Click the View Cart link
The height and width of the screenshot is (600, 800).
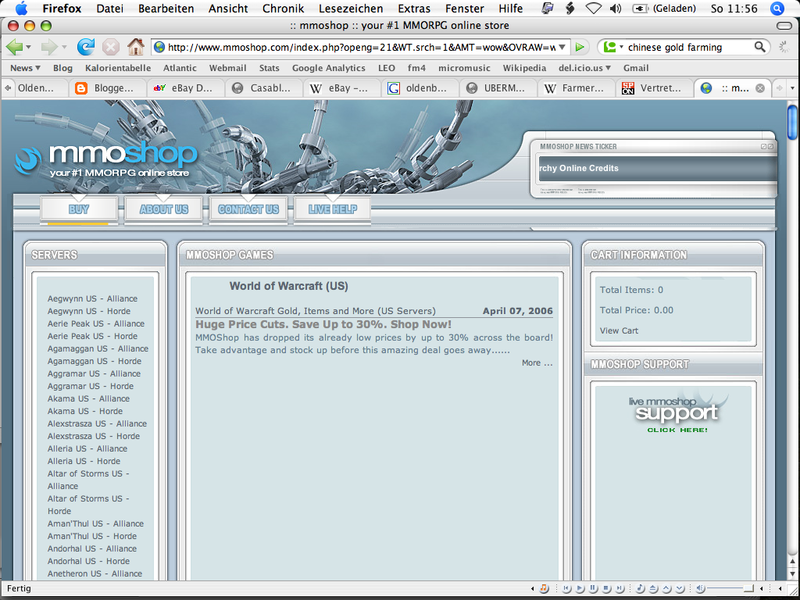(x=619, y=331)
